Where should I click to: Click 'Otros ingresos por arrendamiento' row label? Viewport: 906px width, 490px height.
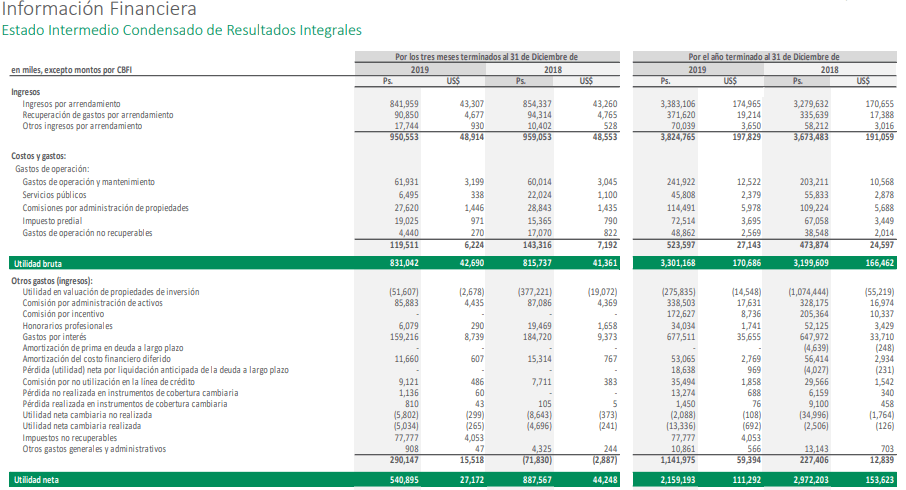[82, 126]
